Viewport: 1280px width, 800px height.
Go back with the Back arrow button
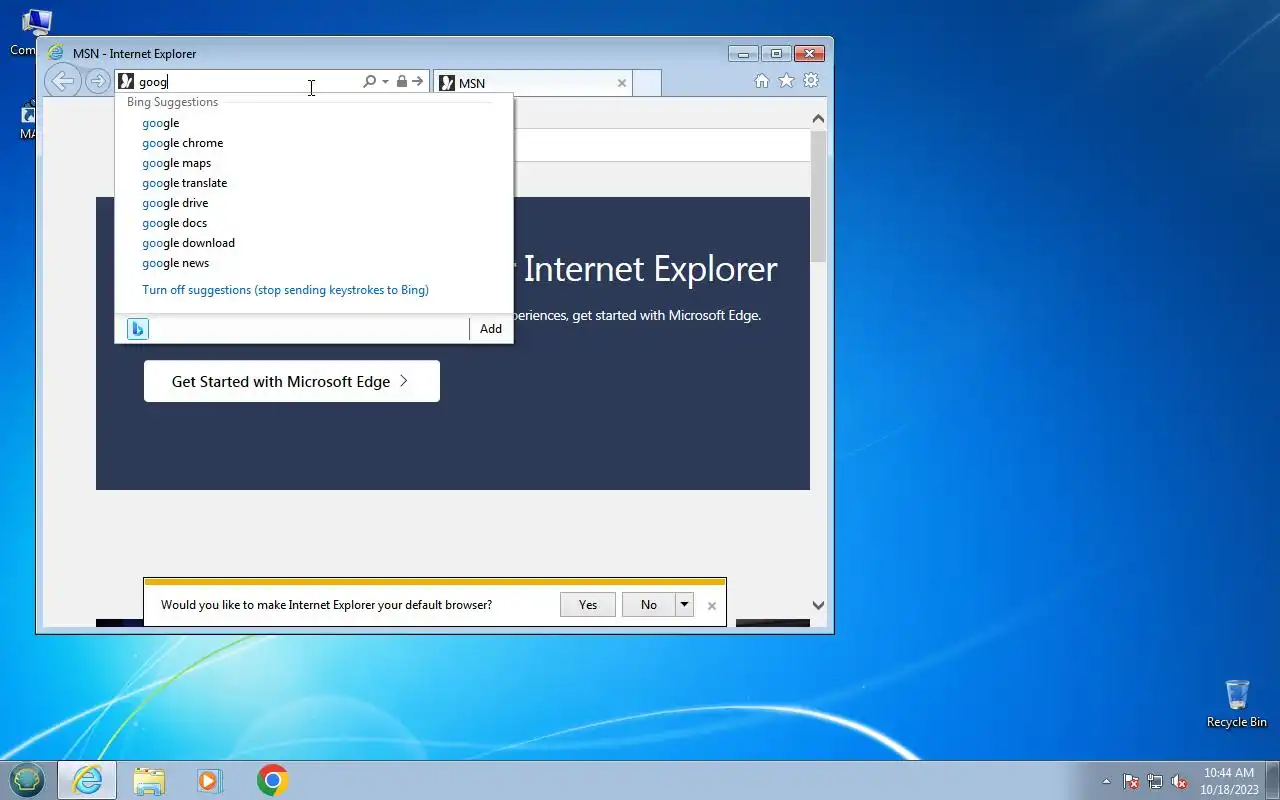point(63,81)
